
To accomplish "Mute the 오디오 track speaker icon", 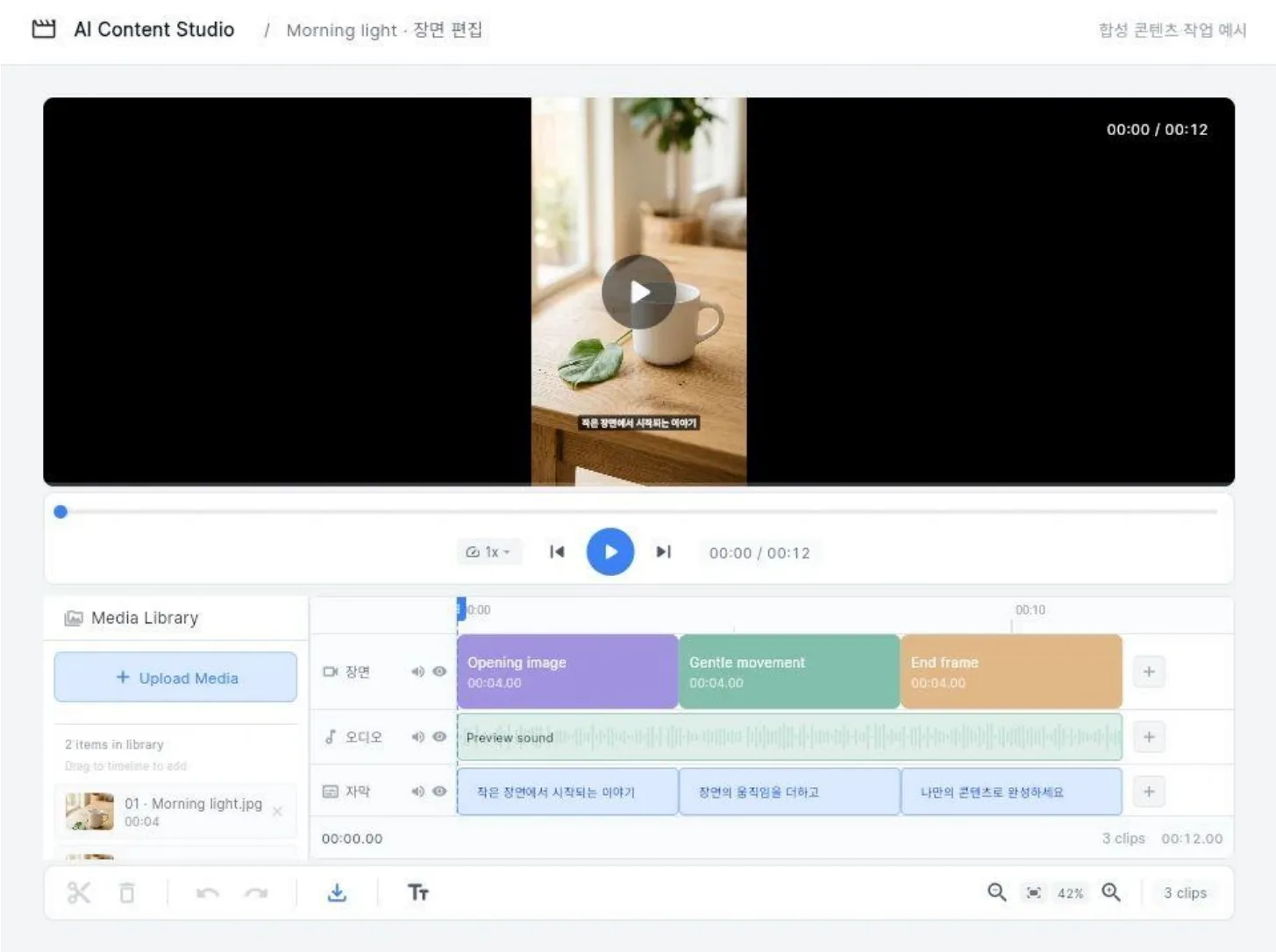I will [417, 737].
